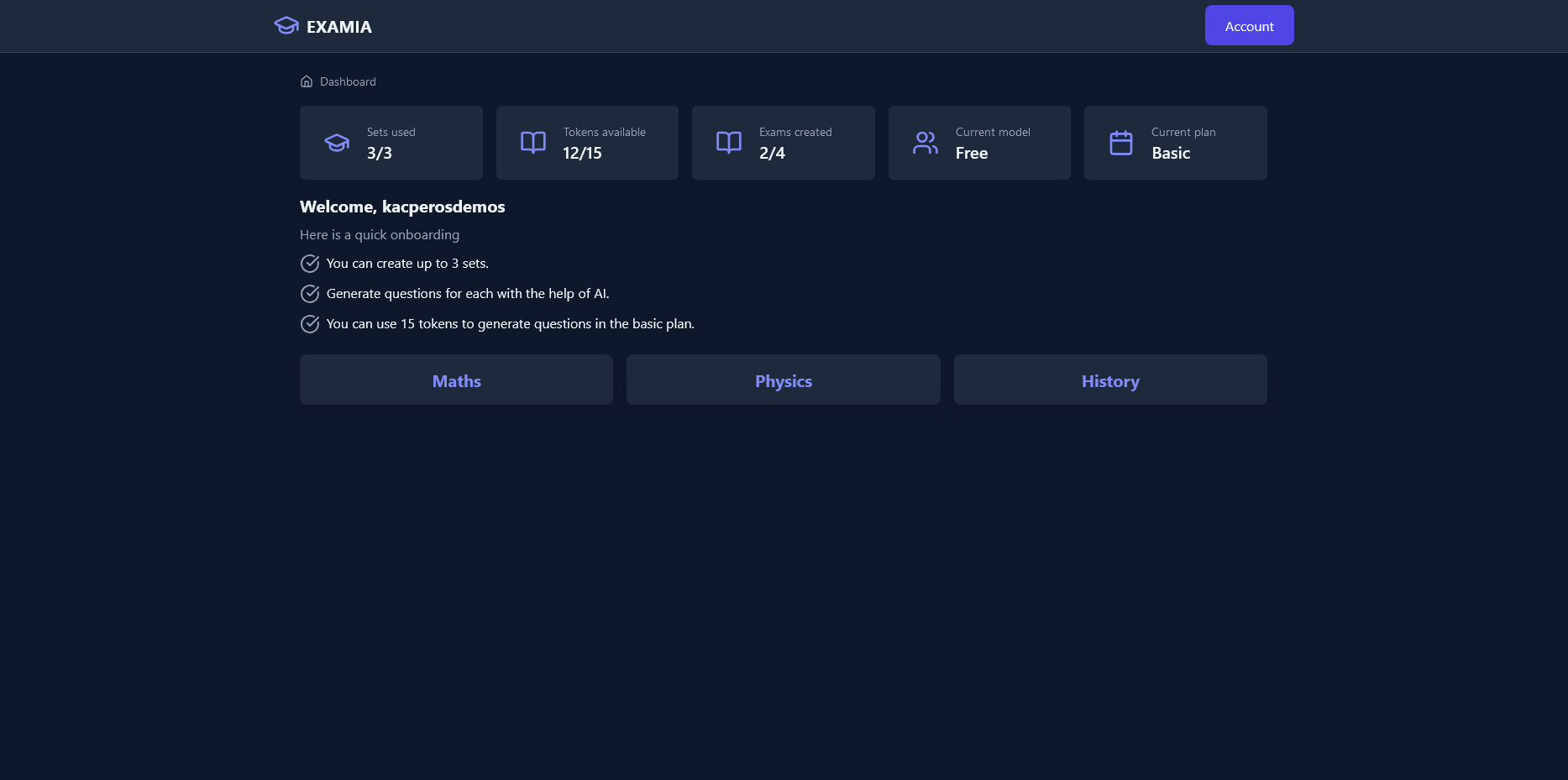This screenshot has height=780, width=1568.
Task: Click the EXAMIA brand name text
Action: pos(339,27)
